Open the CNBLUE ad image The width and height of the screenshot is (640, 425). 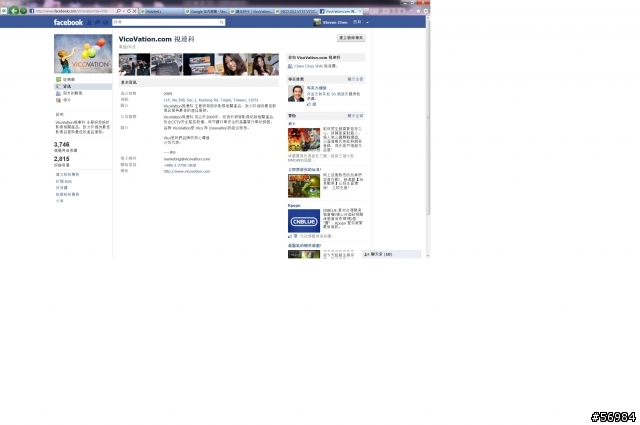click(x=304, y=221)
